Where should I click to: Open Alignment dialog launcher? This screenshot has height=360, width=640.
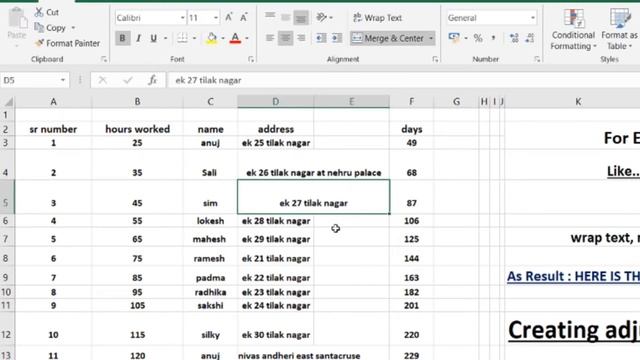pyautogui.click(x=435, y=60)
